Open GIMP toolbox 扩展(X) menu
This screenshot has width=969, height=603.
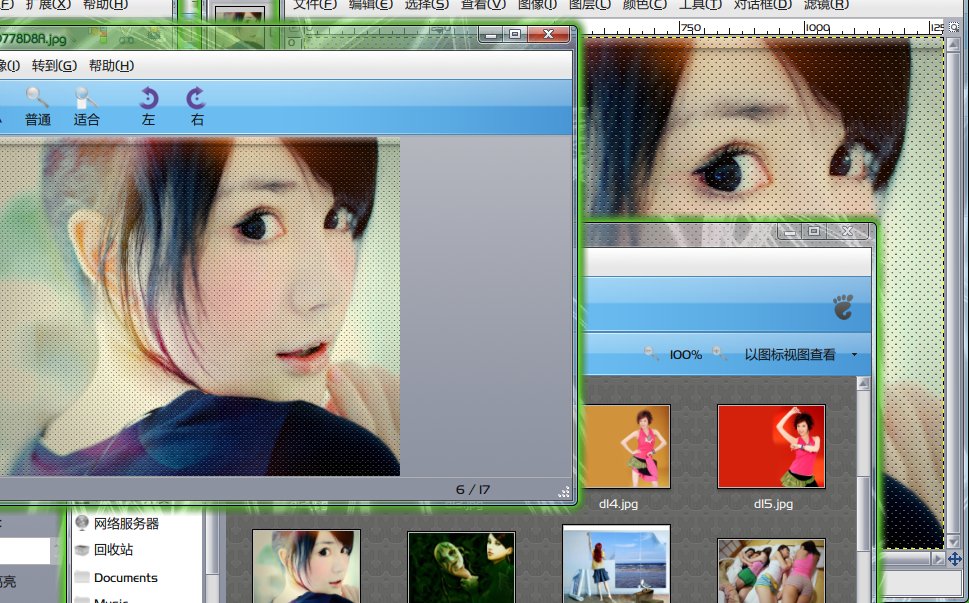pyautogui.click(x=48, y=4)
